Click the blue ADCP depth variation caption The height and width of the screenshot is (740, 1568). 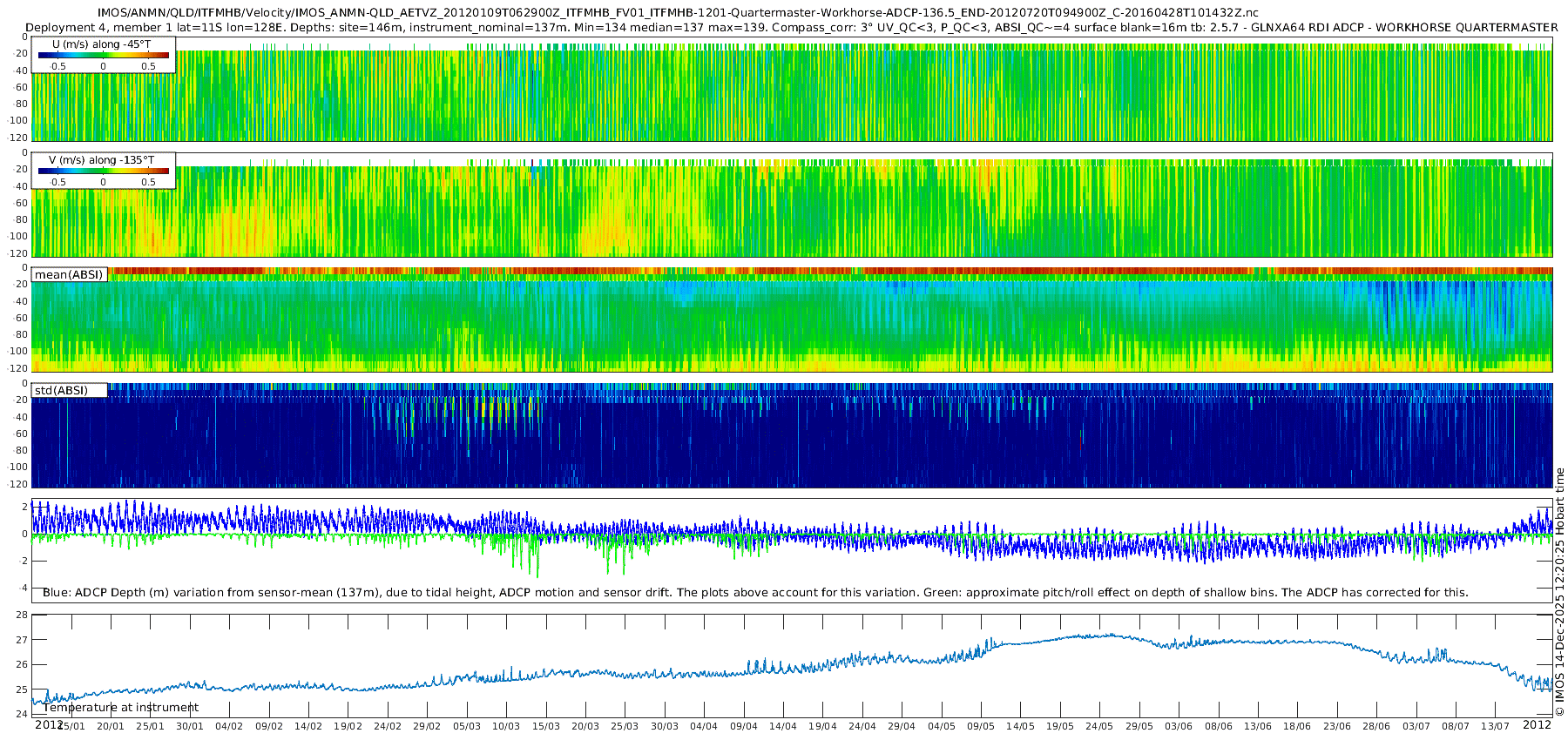(x=755, y=593)
